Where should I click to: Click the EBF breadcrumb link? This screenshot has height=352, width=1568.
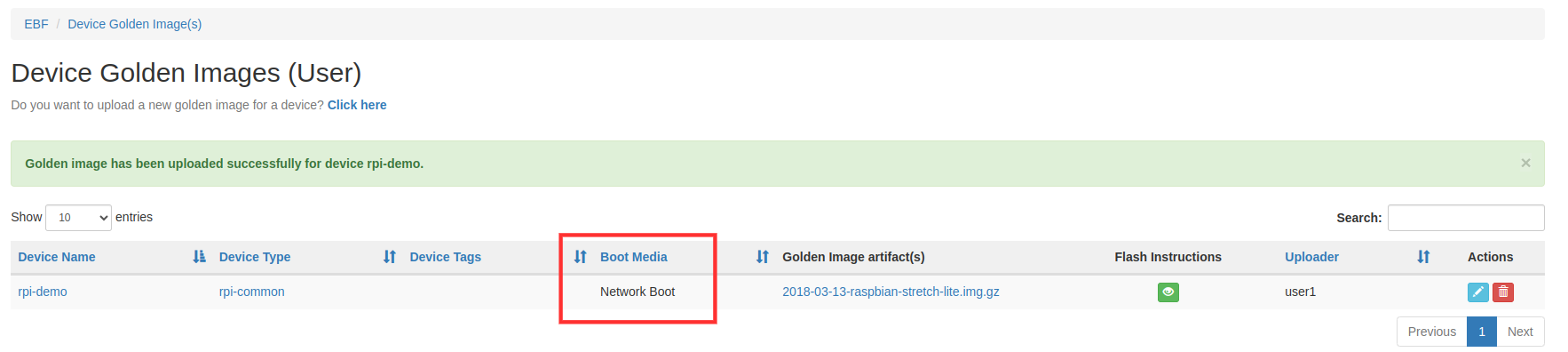tap(36, 24)
